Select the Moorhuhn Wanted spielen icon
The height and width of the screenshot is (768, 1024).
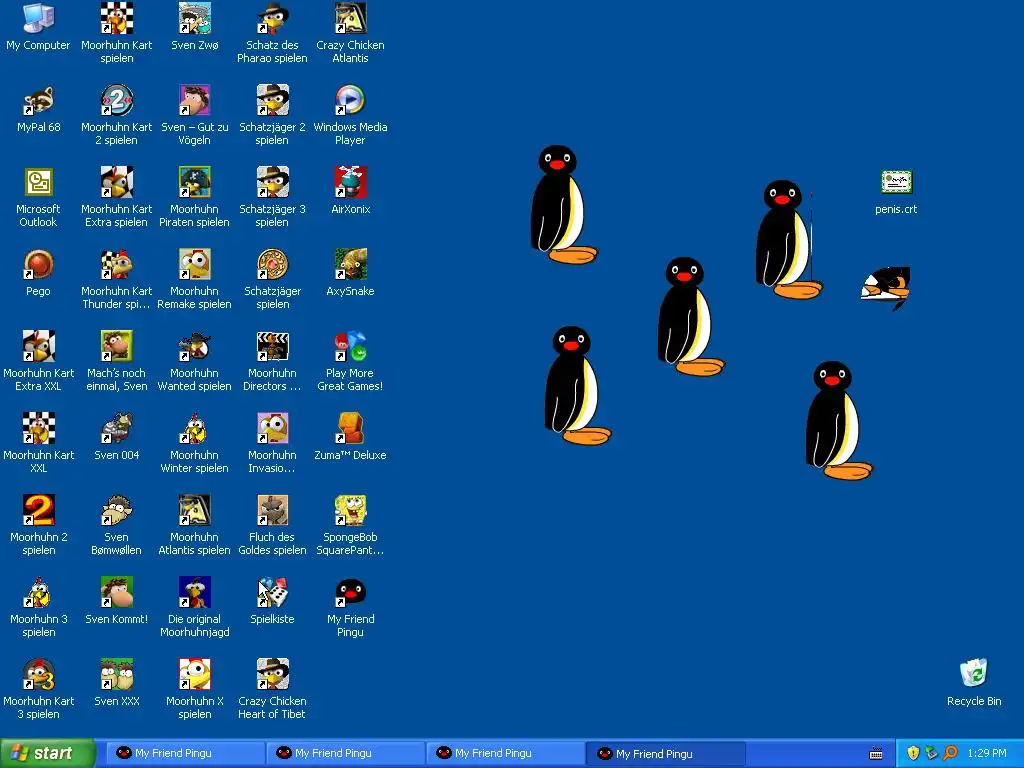195,346
